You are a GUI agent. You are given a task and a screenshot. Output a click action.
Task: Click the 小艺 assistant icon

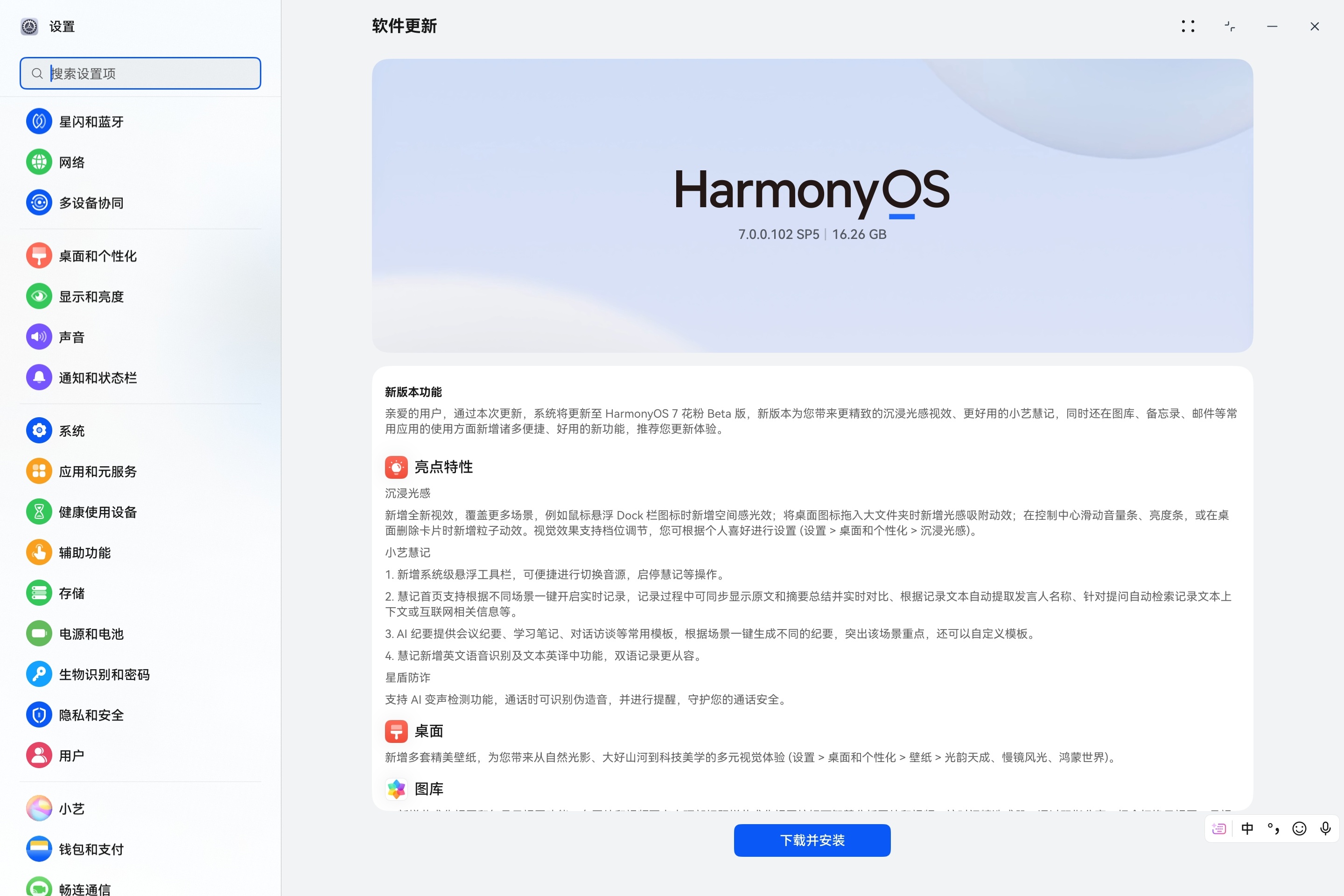(39, 809)
